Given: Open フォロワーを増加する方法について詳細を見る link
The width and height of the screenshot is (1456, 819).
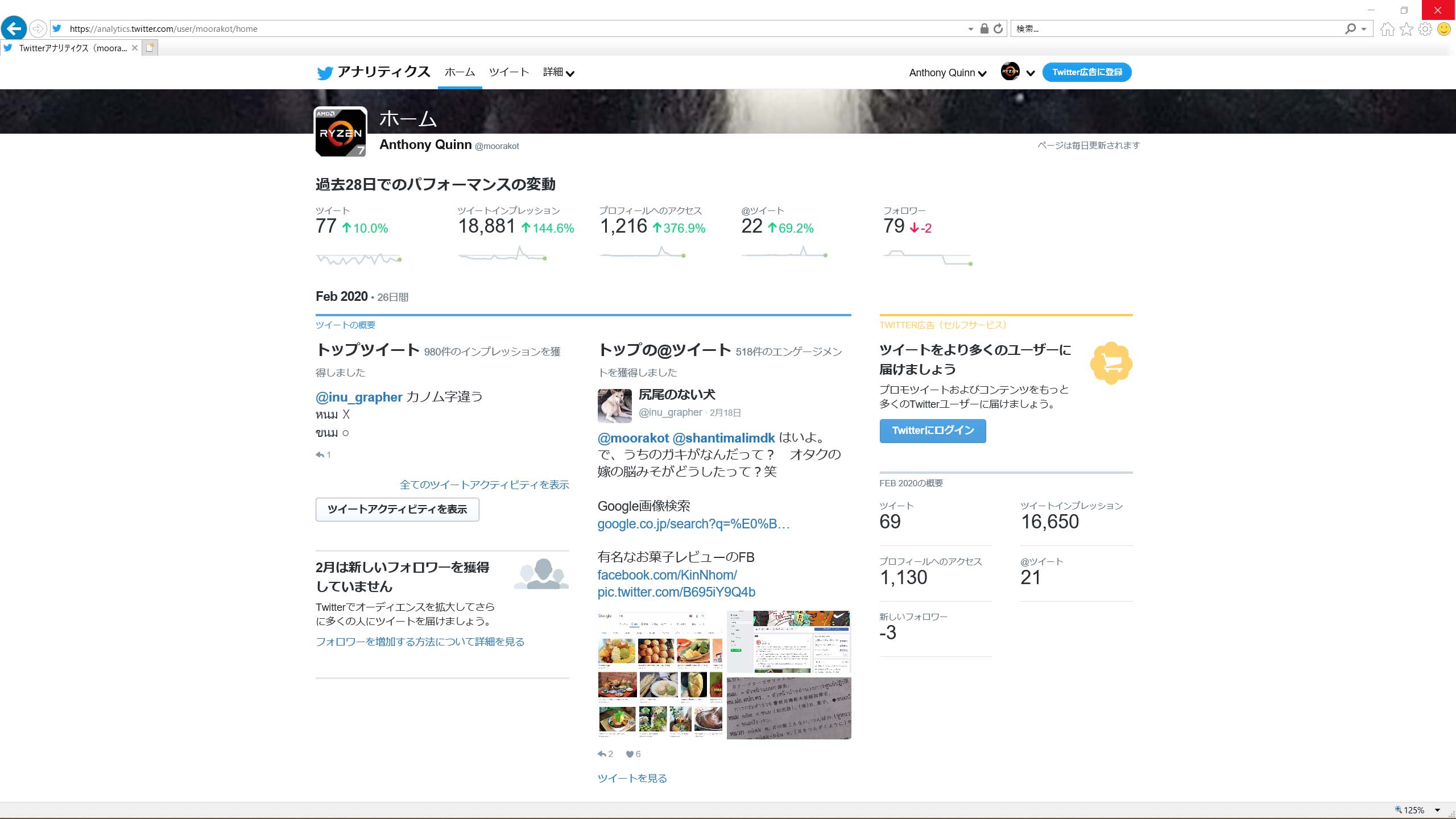Looking at the screenshot, I should [x=420, y=642].
